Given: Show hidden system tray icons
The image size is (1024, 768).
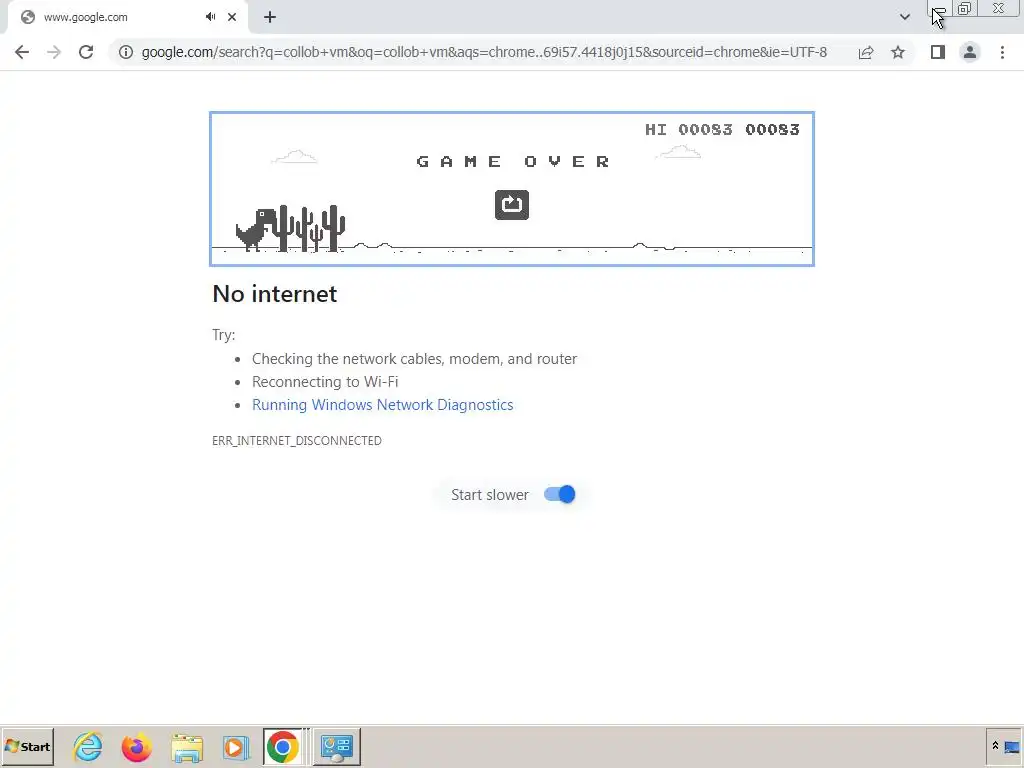Looking at the screenshot, I should click(995, 746).
